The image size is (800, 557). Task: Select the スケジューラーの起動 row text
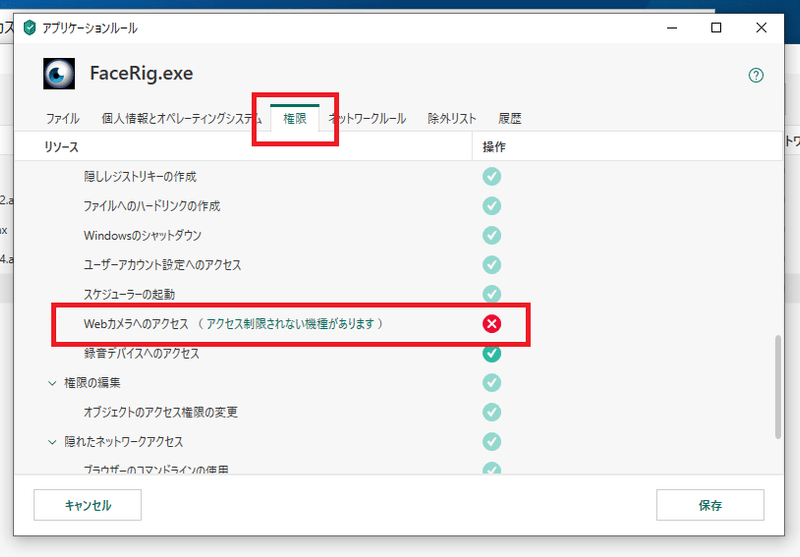point(130,294)
